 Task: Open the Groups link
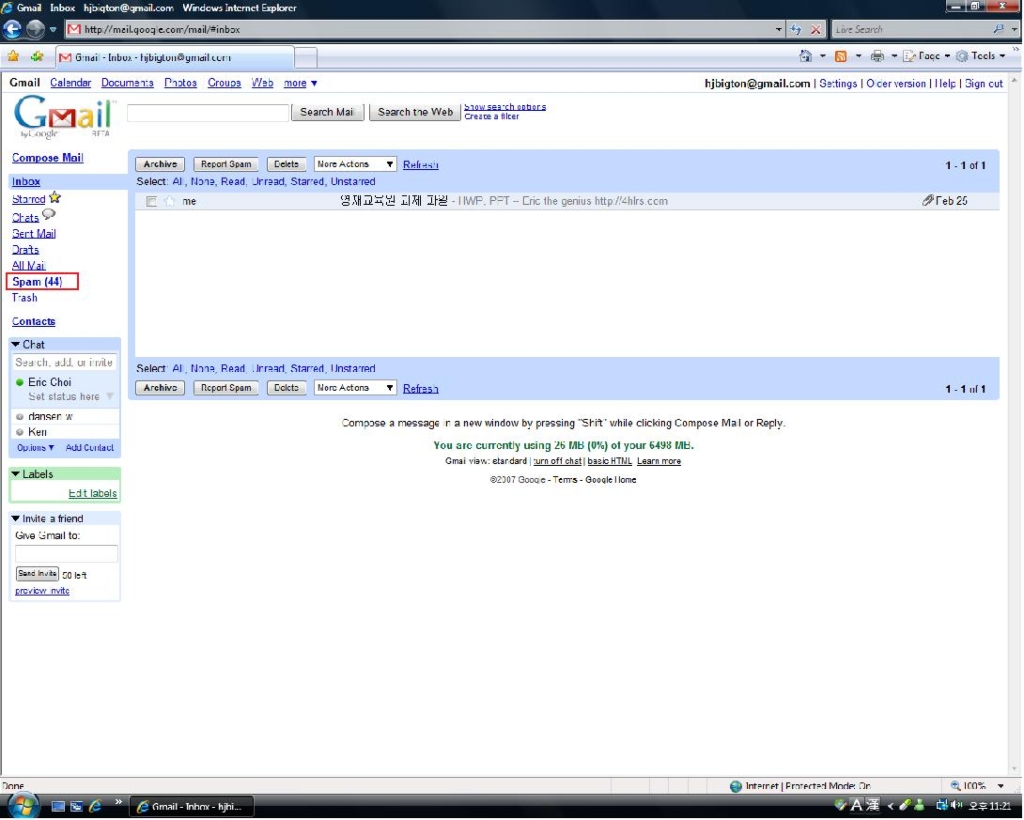point(224,83)
